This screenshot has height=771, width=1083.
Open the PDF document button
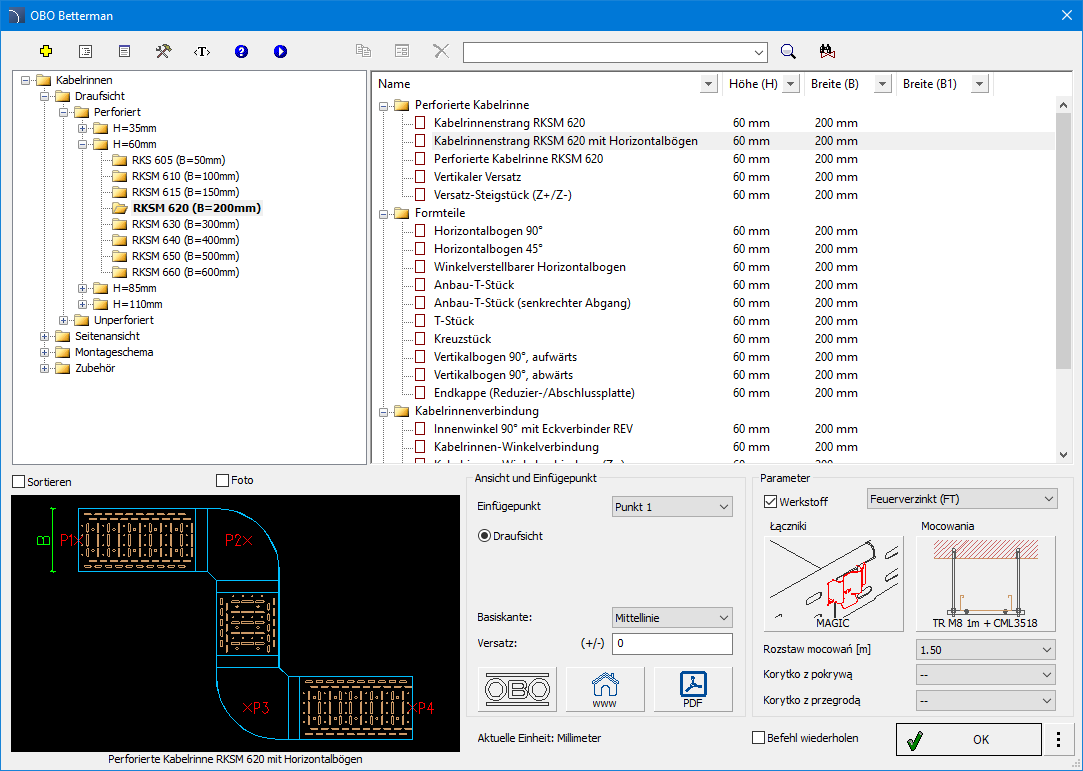(693, 689)
